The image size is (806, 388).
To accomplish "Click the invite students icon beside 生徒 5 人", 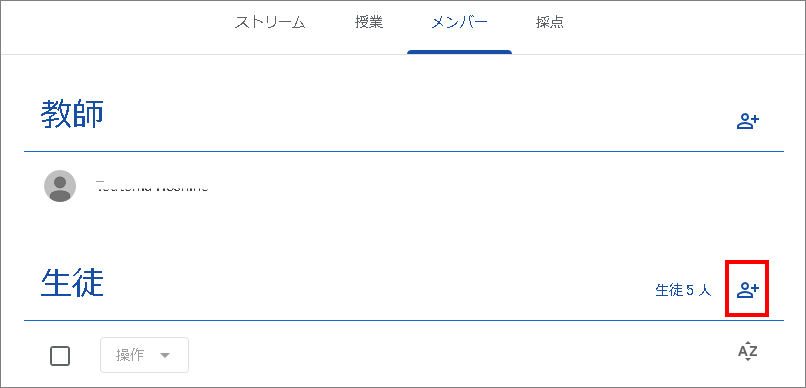I will [748, 290].
